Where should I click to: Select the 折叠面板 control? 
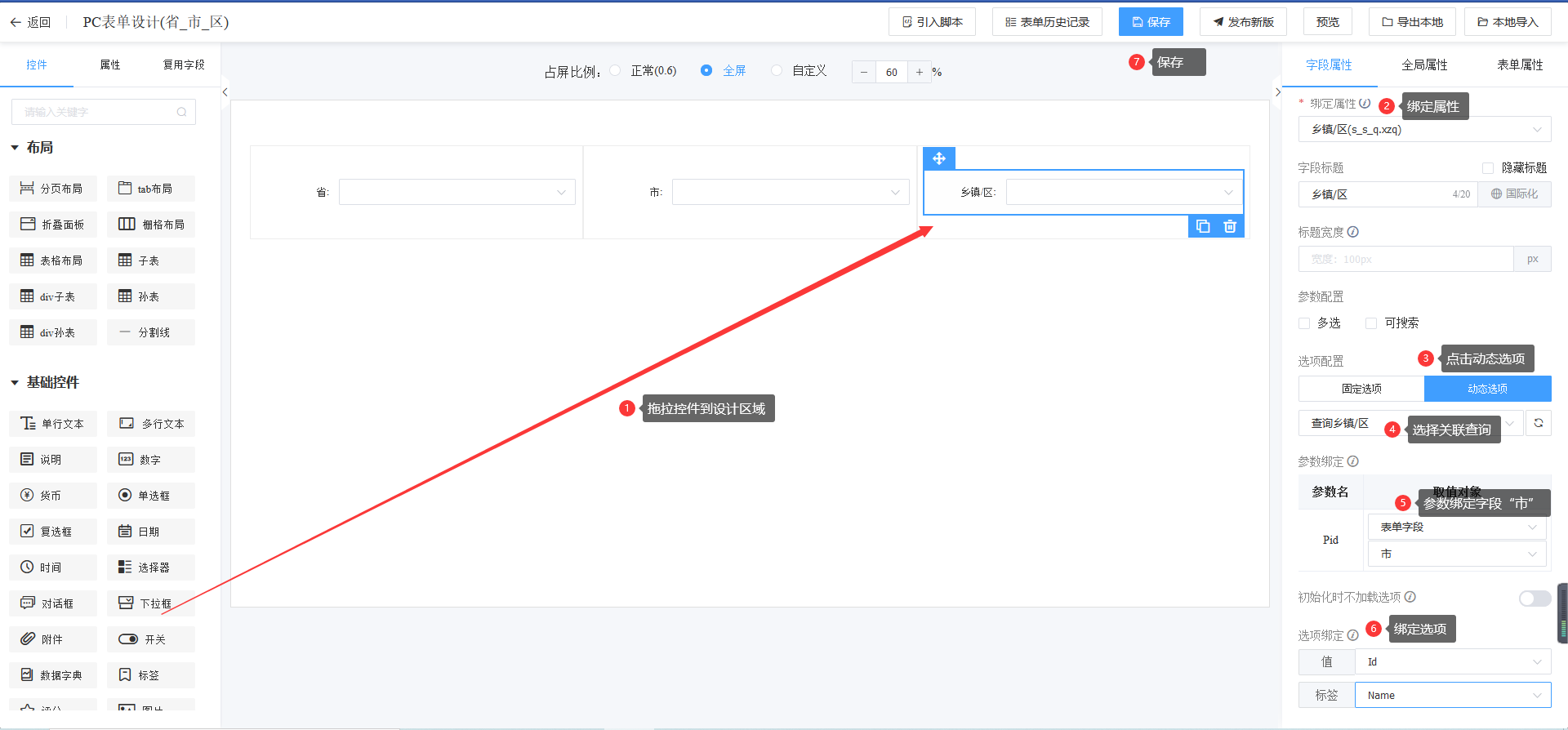tap(53, 225)
